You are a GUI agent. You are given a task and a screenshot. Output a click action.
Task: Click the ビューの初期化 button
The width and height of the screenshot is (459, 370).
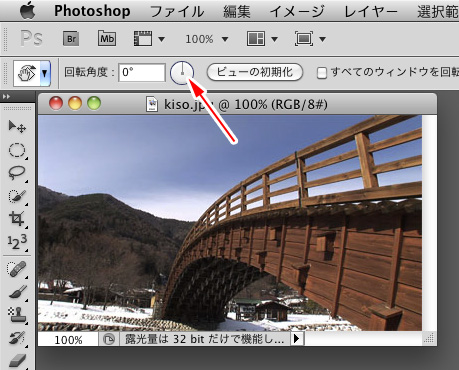(255, 72)
